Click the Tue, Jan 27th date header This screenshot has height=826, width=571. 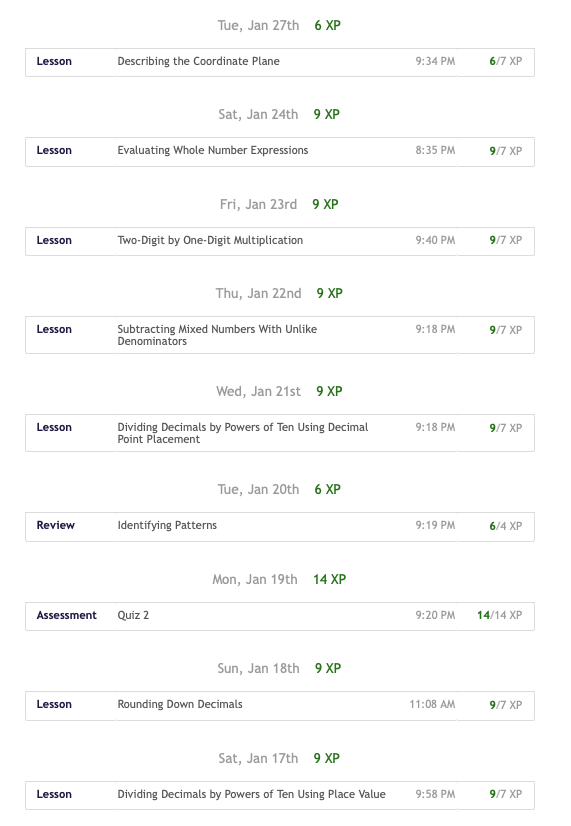tap(258, 25)
